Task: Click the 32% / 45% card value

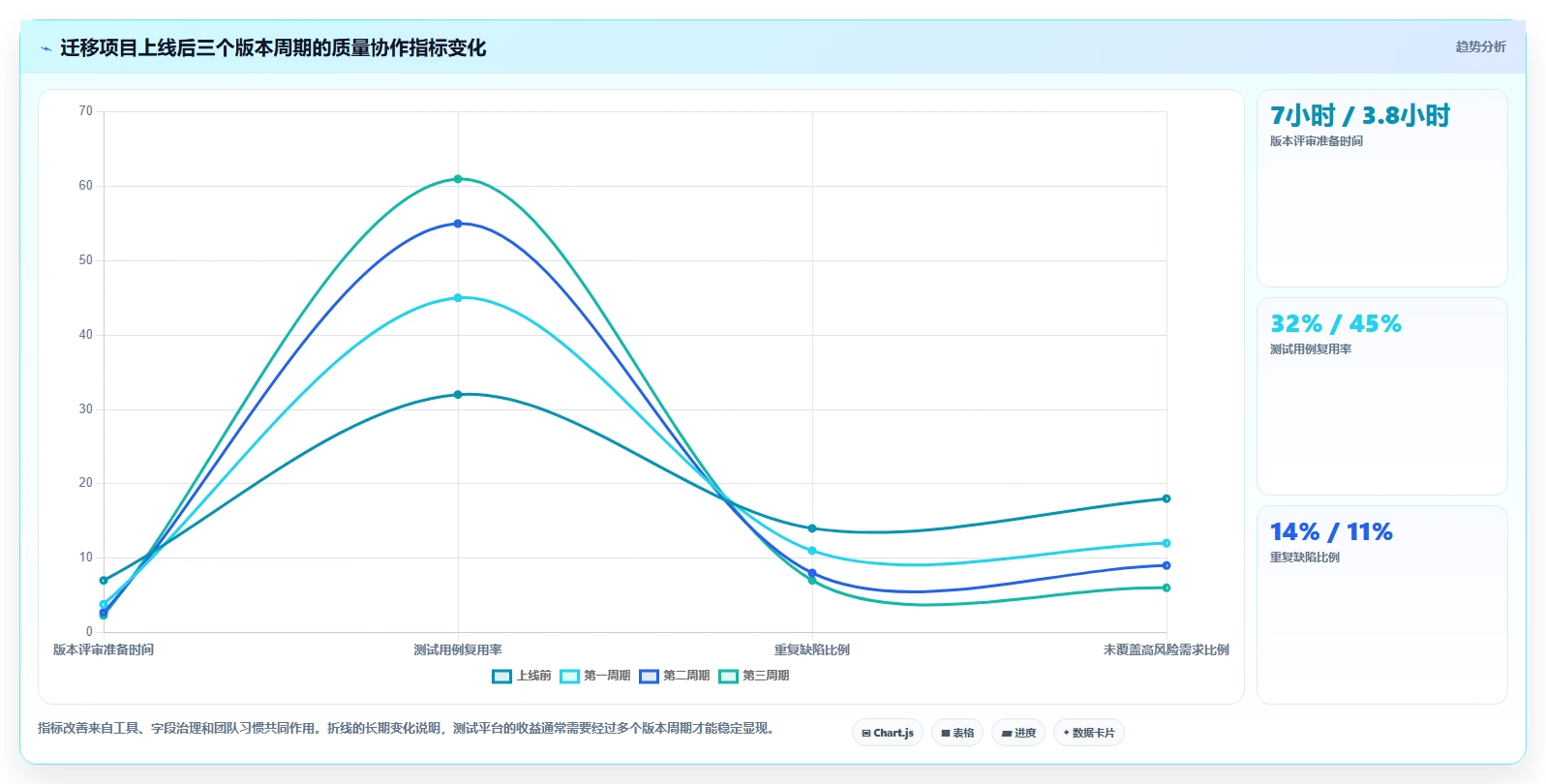Action: tap(1336, 324)
